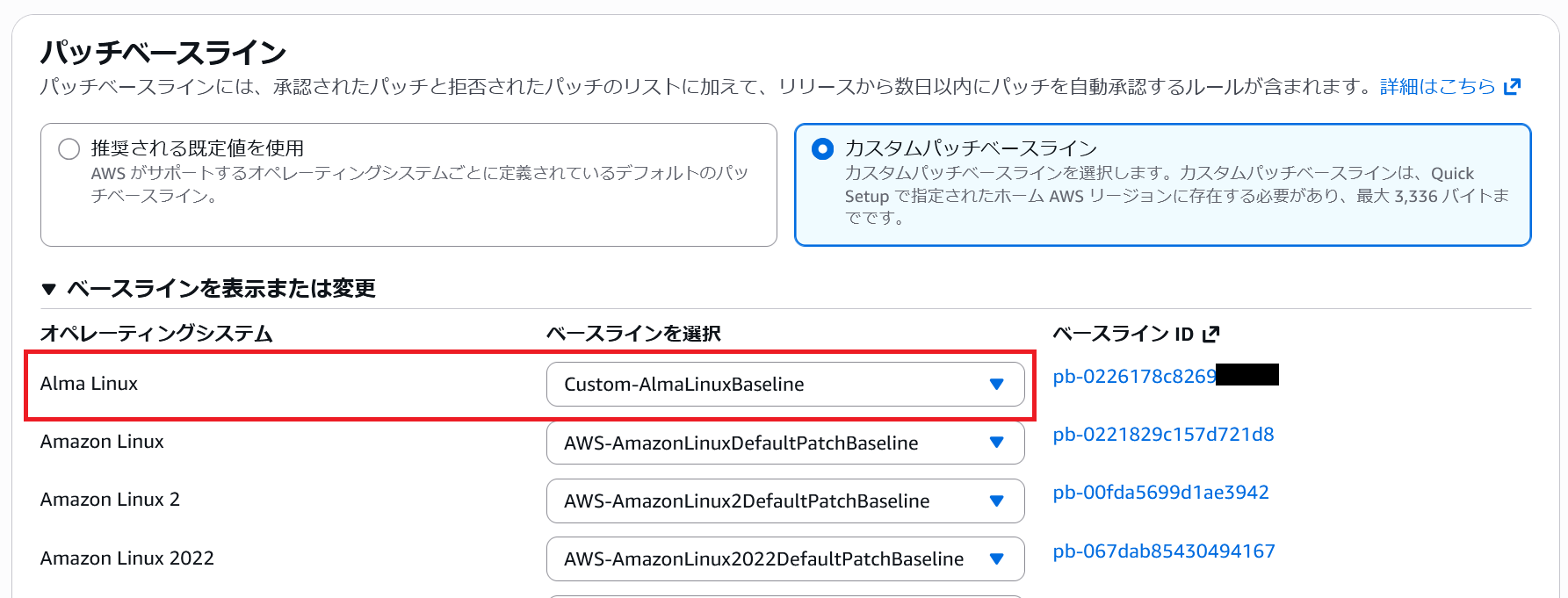Click the external link icon beside 詳細はこちら
This screenshot has width=1568, height=598.
pos(1512,87)
